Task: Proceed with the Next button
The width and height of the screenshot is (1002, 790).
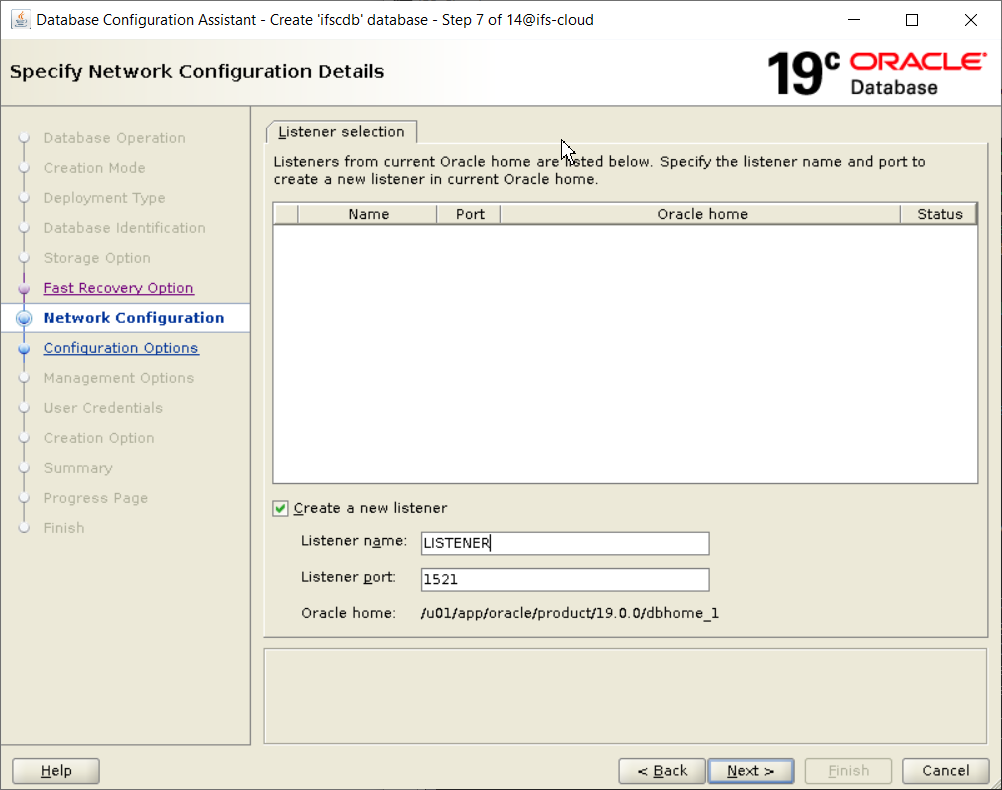Action: click(x=751, y=771)
